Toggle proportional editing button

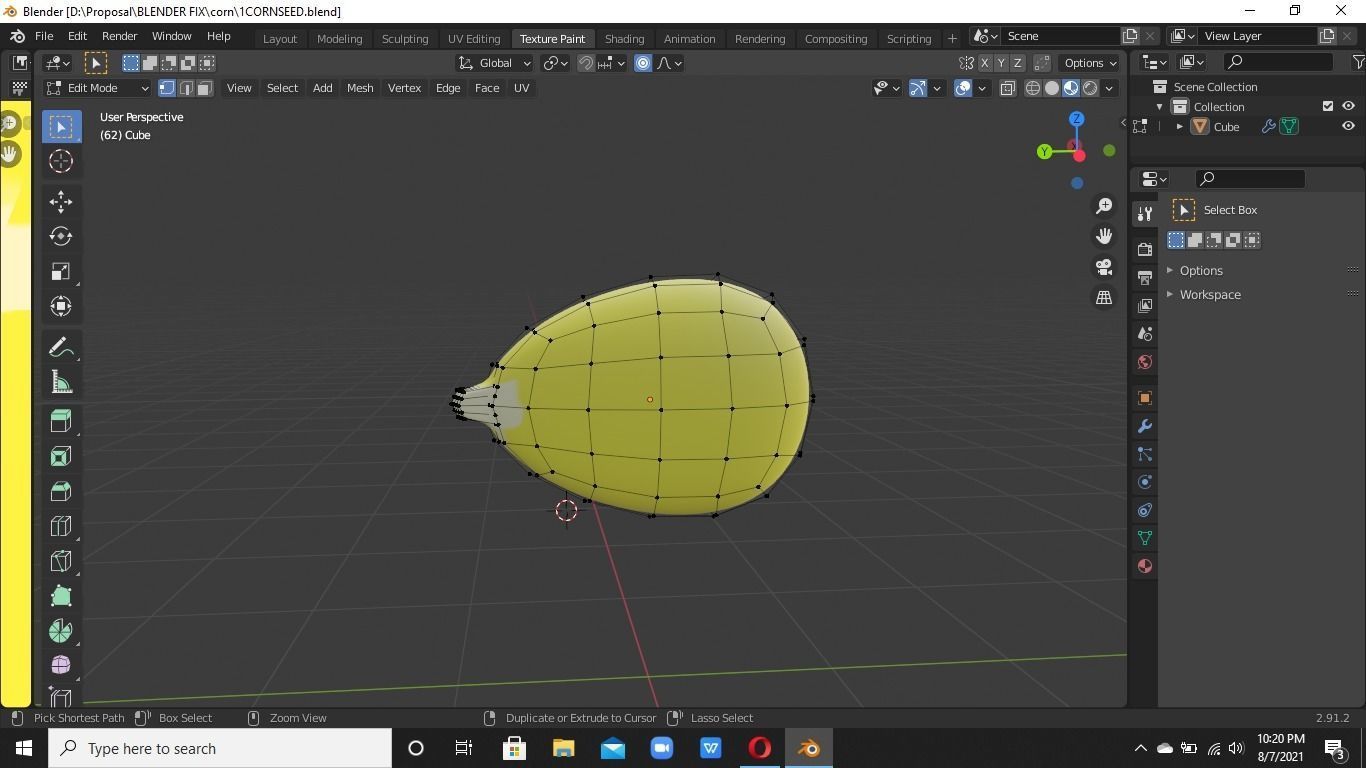pyautogui.click(x=643, y=63)
